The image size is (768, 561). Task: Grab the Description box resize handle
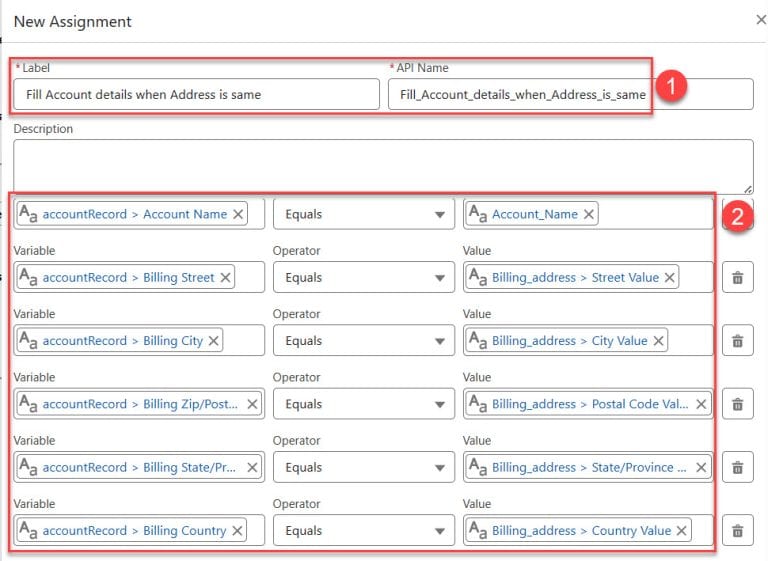point(748,190)
